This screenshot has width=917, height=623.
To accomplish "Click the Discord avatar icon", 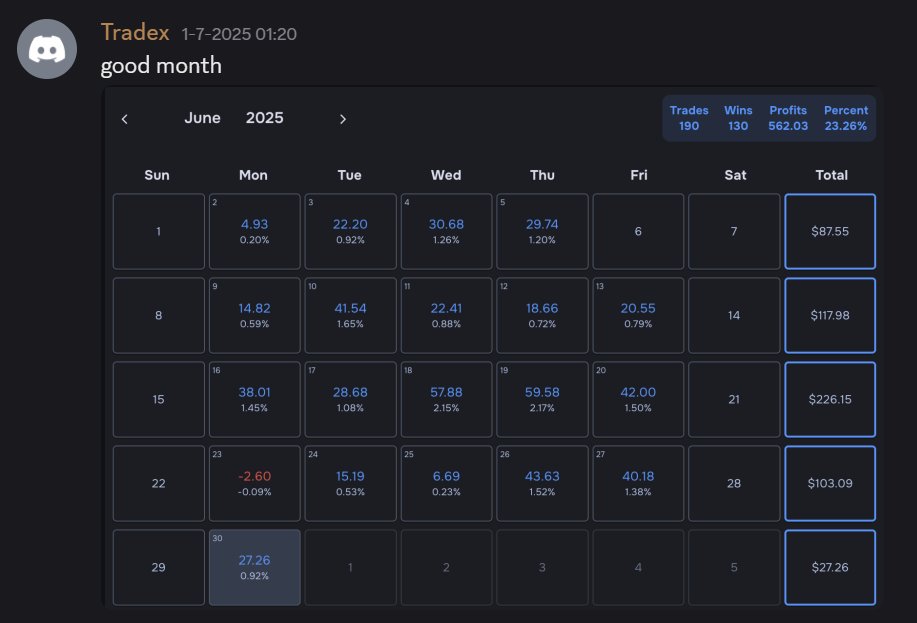I will click(47, 49).
